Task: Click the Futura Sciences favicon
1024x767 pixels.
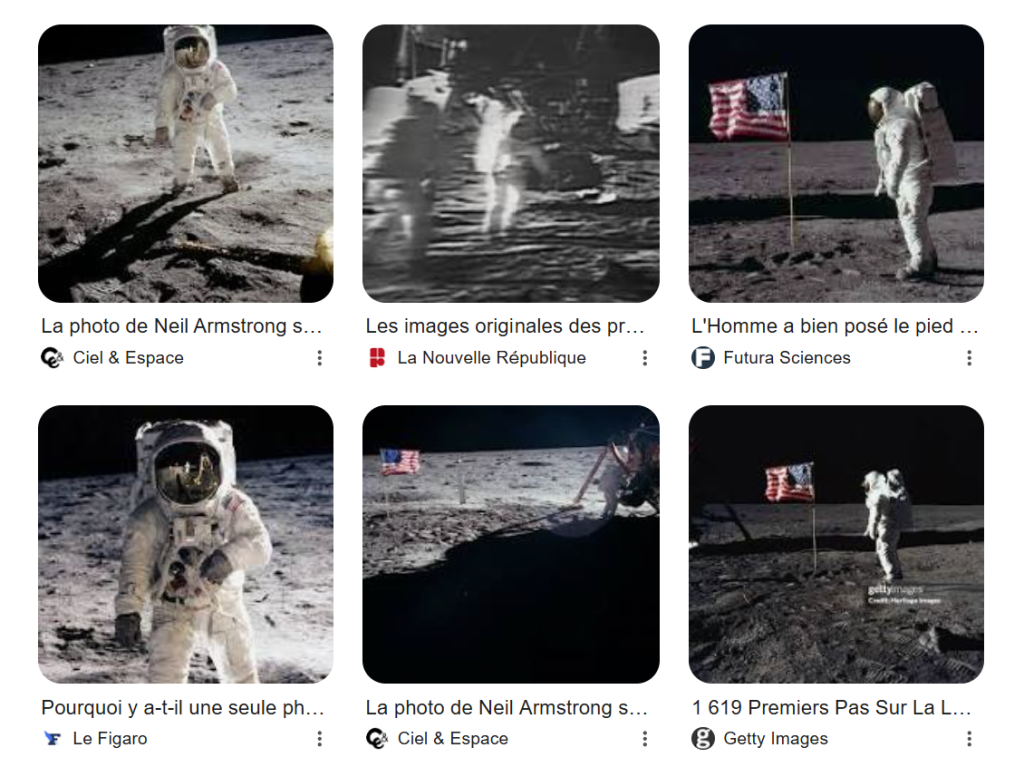Action: click(703, 357)
